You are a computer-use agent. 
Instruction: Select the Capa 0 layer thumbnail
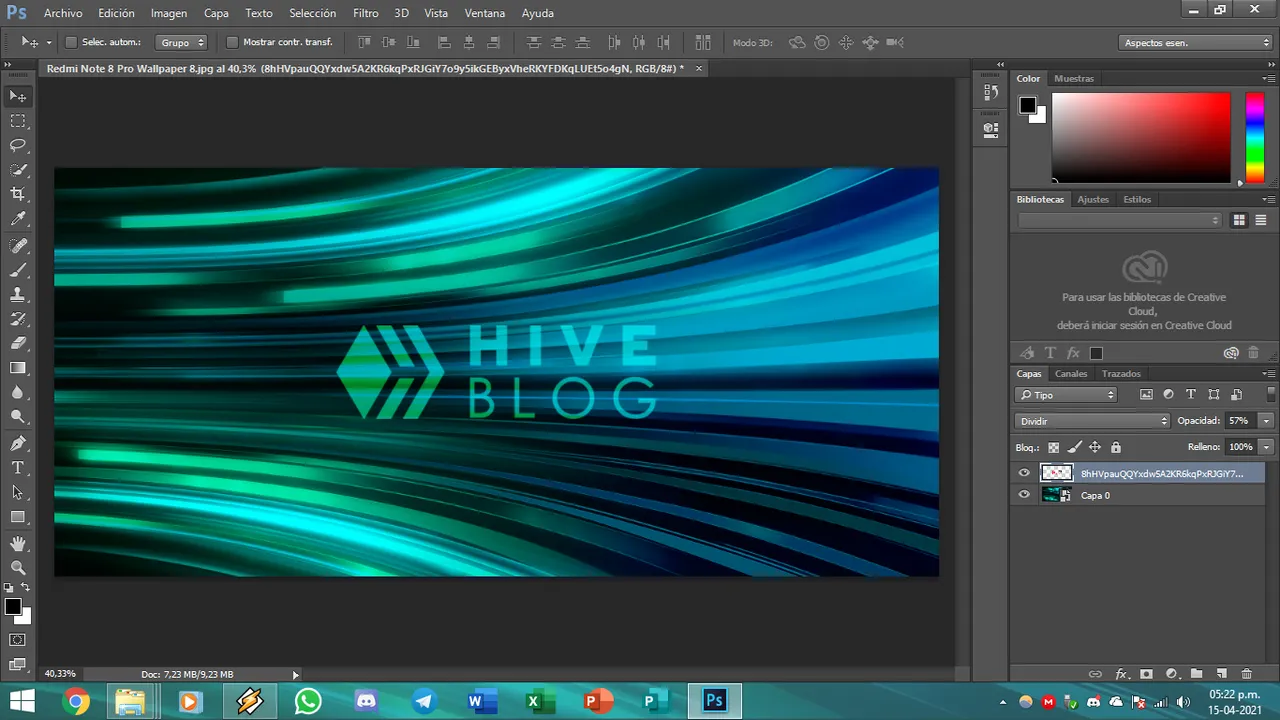[x=1056, y=495]
